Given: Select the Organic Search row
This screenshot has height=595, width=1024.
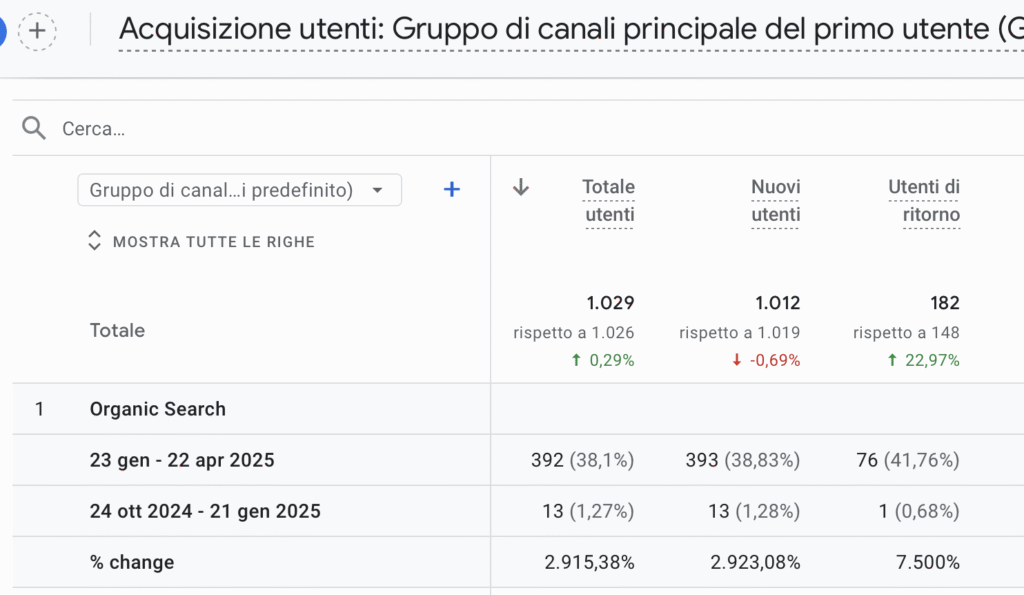Looking at the screenshot, I should coord(158,409).
